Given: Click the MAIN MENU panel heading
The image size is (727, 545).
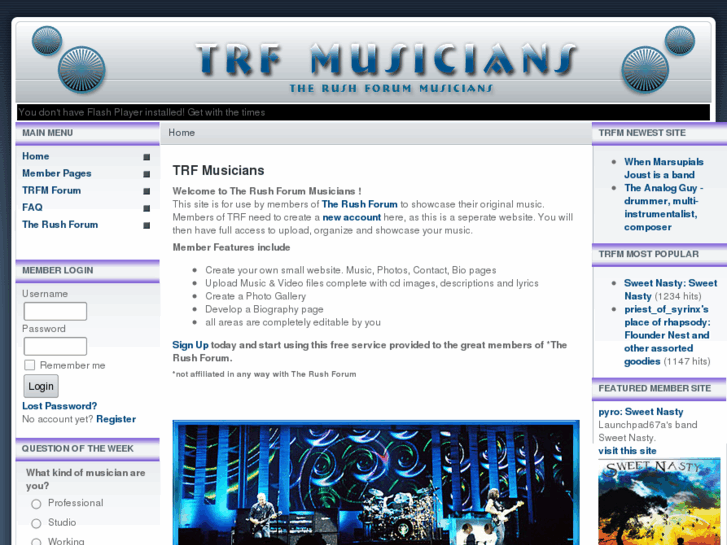Looking at the screenshot, I should point(47,133).
